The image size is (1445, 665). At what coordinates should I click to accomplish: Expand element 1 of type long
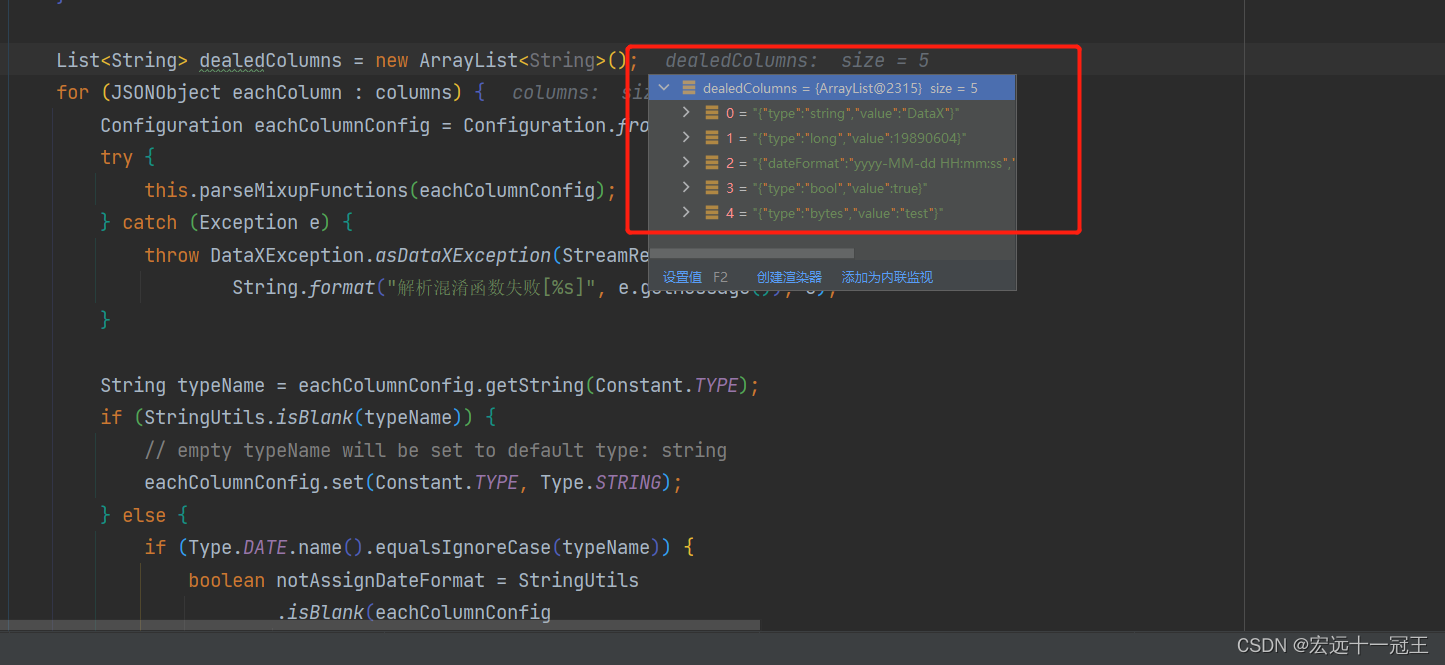coord(686,137)
